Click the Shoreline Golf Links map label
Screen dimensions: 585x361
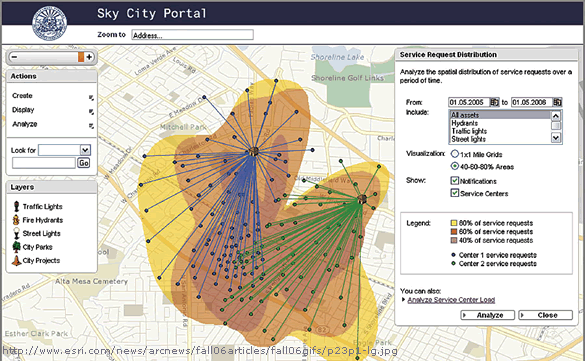coord(347,78)
